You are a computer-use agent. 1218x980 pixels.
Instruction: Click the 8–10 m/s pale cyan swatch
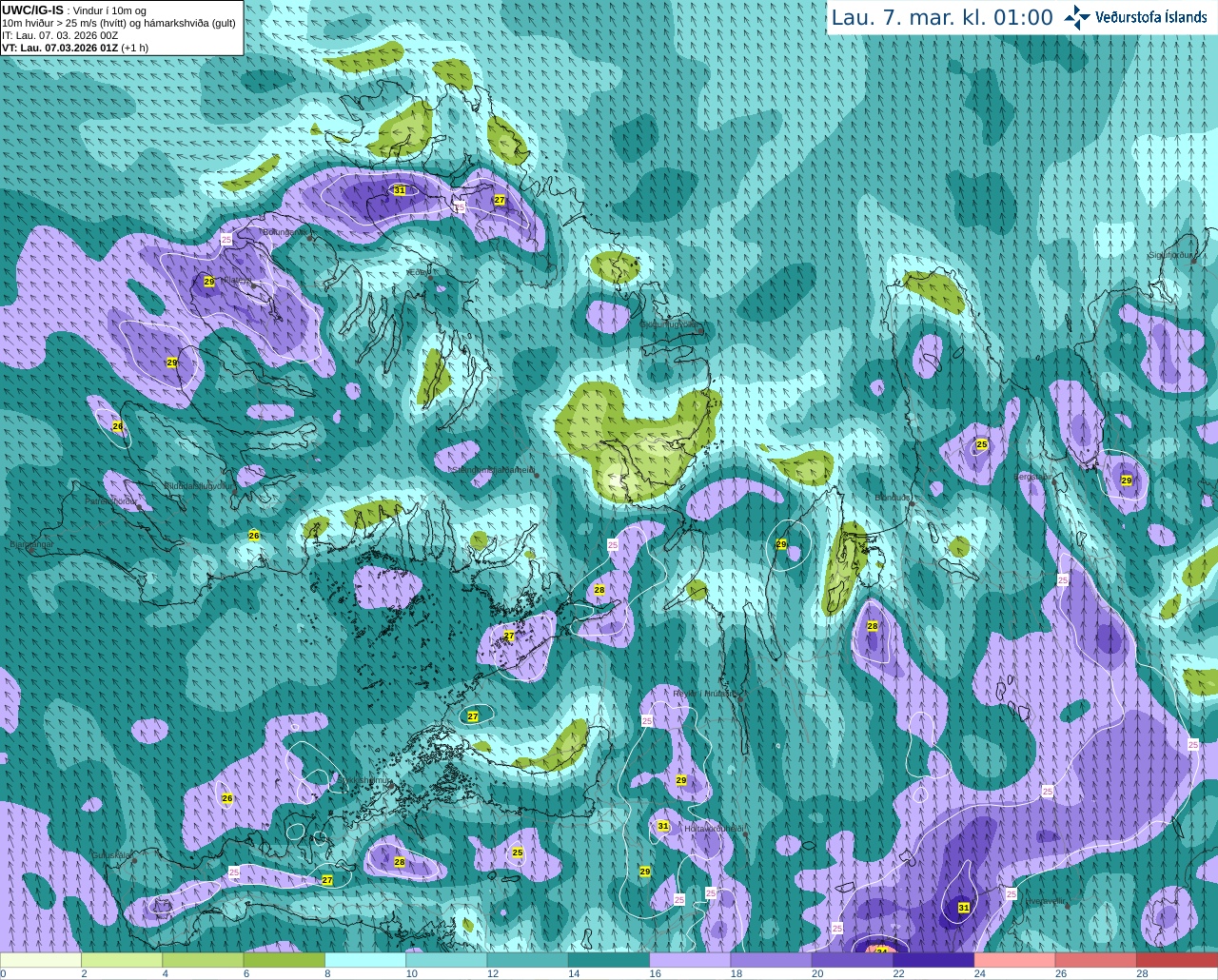pyautogui.click(x=365, y=960)
